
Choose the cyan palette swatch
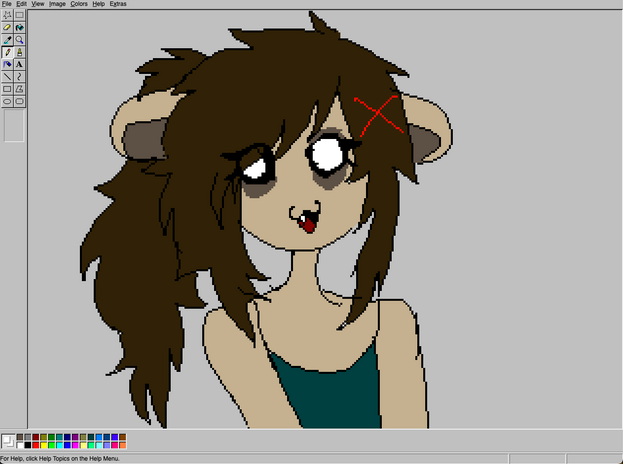click(60, 445)
